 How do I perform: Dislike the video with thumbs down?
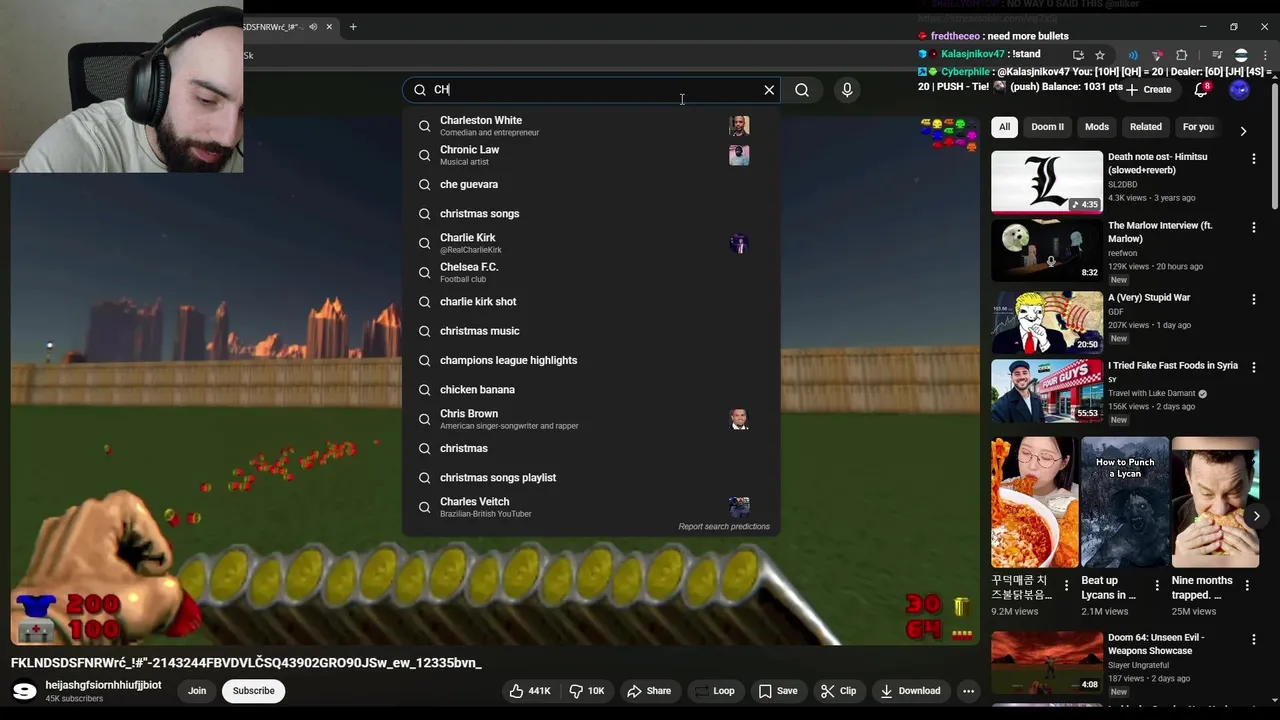click(x=586, y=691)
